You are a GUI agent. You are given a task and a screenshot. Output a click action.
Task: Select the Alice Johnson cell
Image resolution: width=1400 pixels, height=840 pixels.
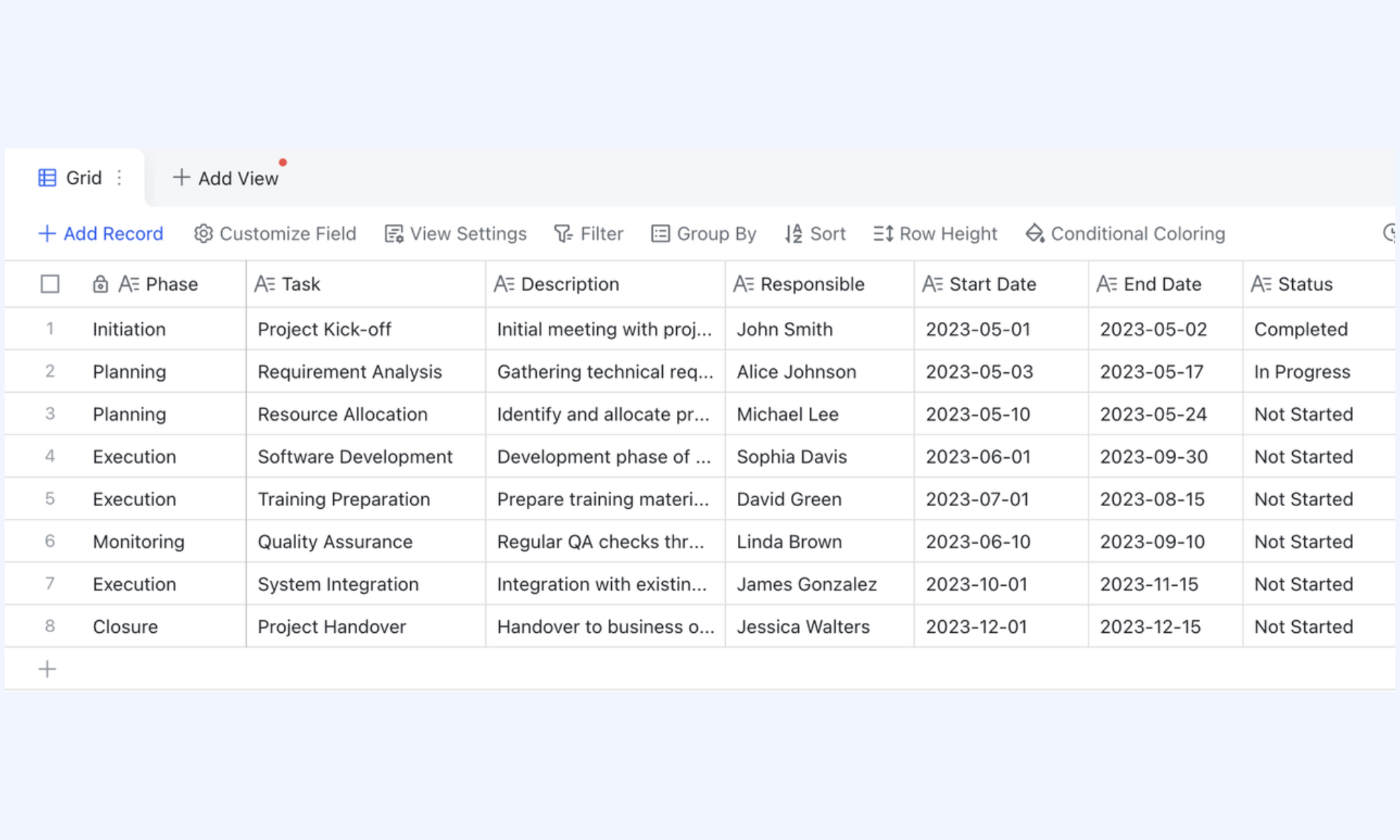coord(820,372)
